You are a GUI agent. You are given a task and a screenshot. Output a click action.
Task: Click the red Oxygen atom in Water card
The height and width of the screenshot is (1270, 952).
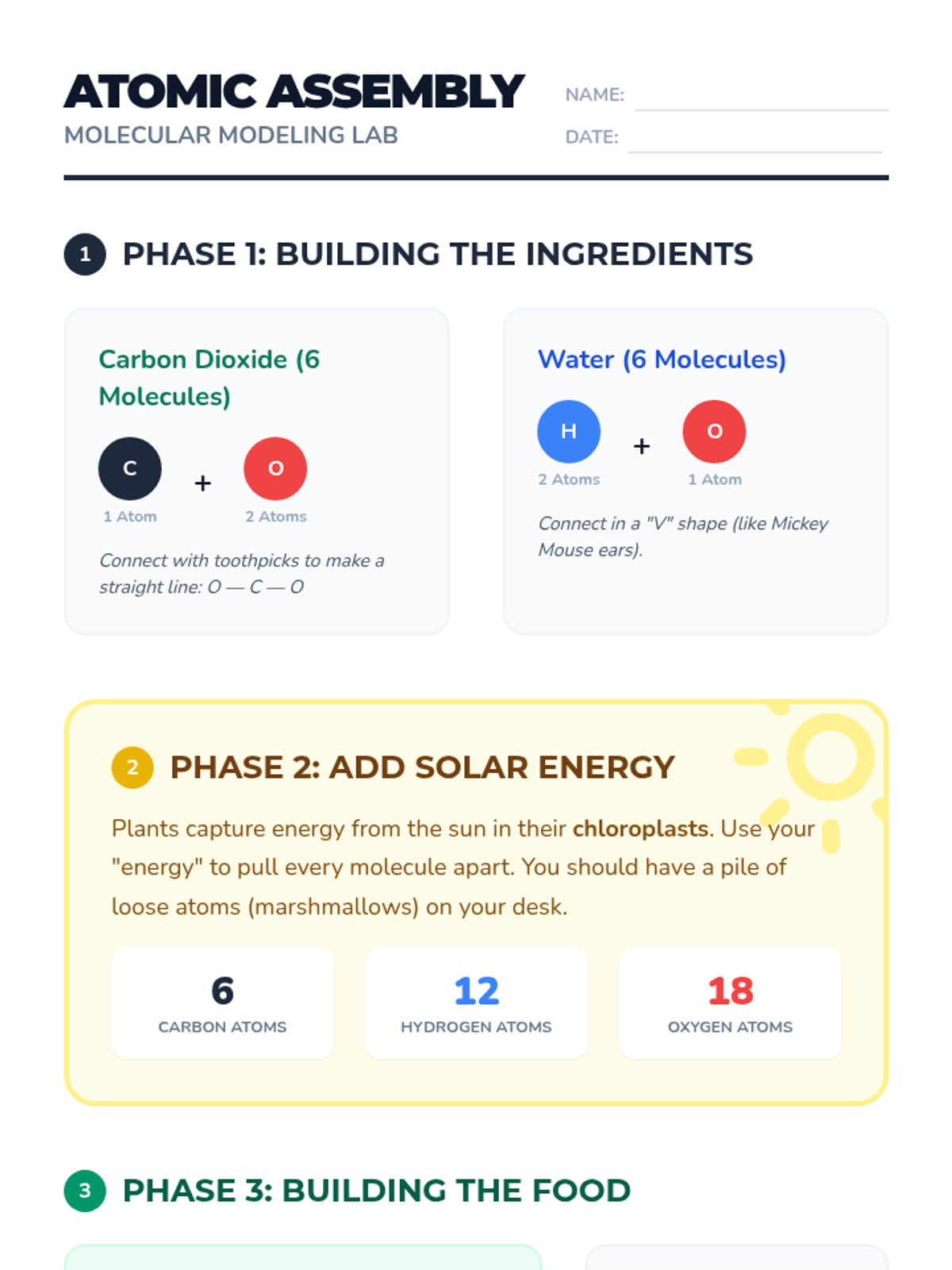[x=714, y=431]
